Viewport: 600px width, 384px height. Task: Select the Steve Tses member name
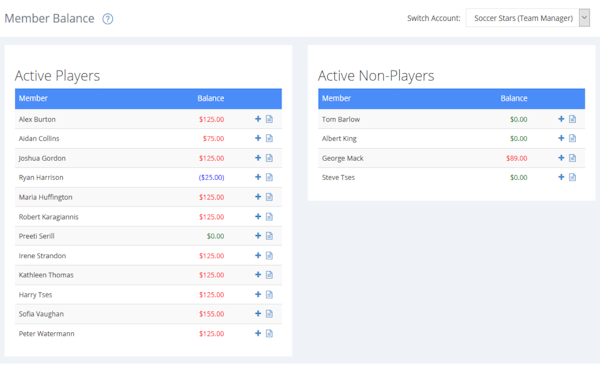pos(338,177)
